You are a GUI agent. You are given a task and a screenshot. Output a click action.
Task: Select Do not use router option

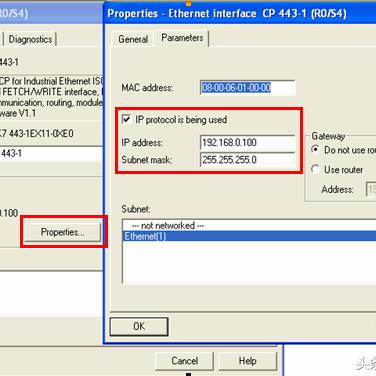tap(315, 149)
